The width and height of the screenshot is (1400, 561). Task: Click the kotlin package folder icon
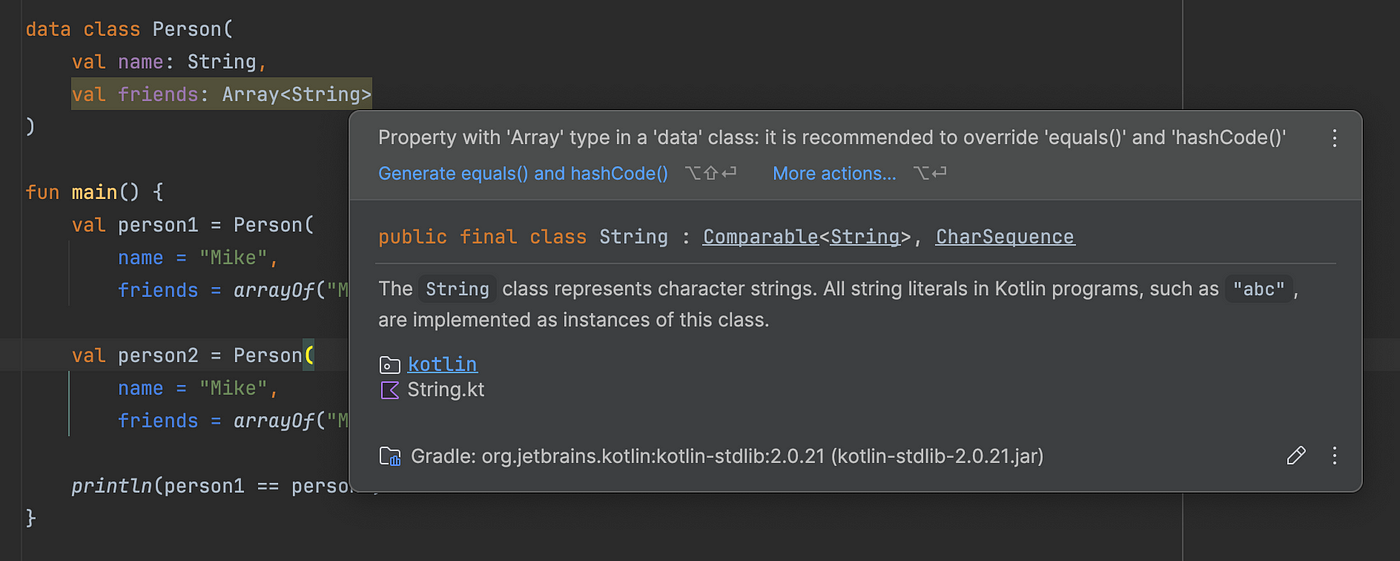point(390,365)
